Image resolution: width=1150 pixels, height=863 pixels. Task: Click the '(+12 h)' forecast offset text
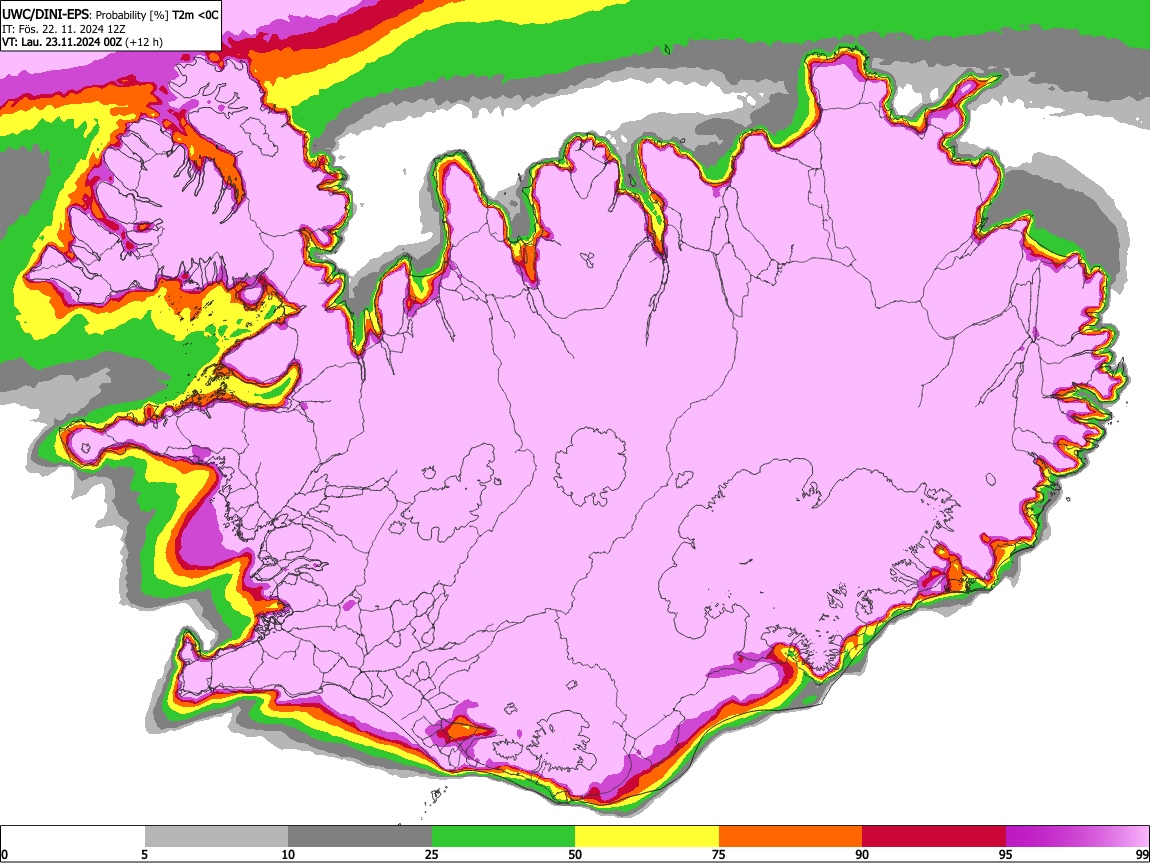(x=144, y=43)
